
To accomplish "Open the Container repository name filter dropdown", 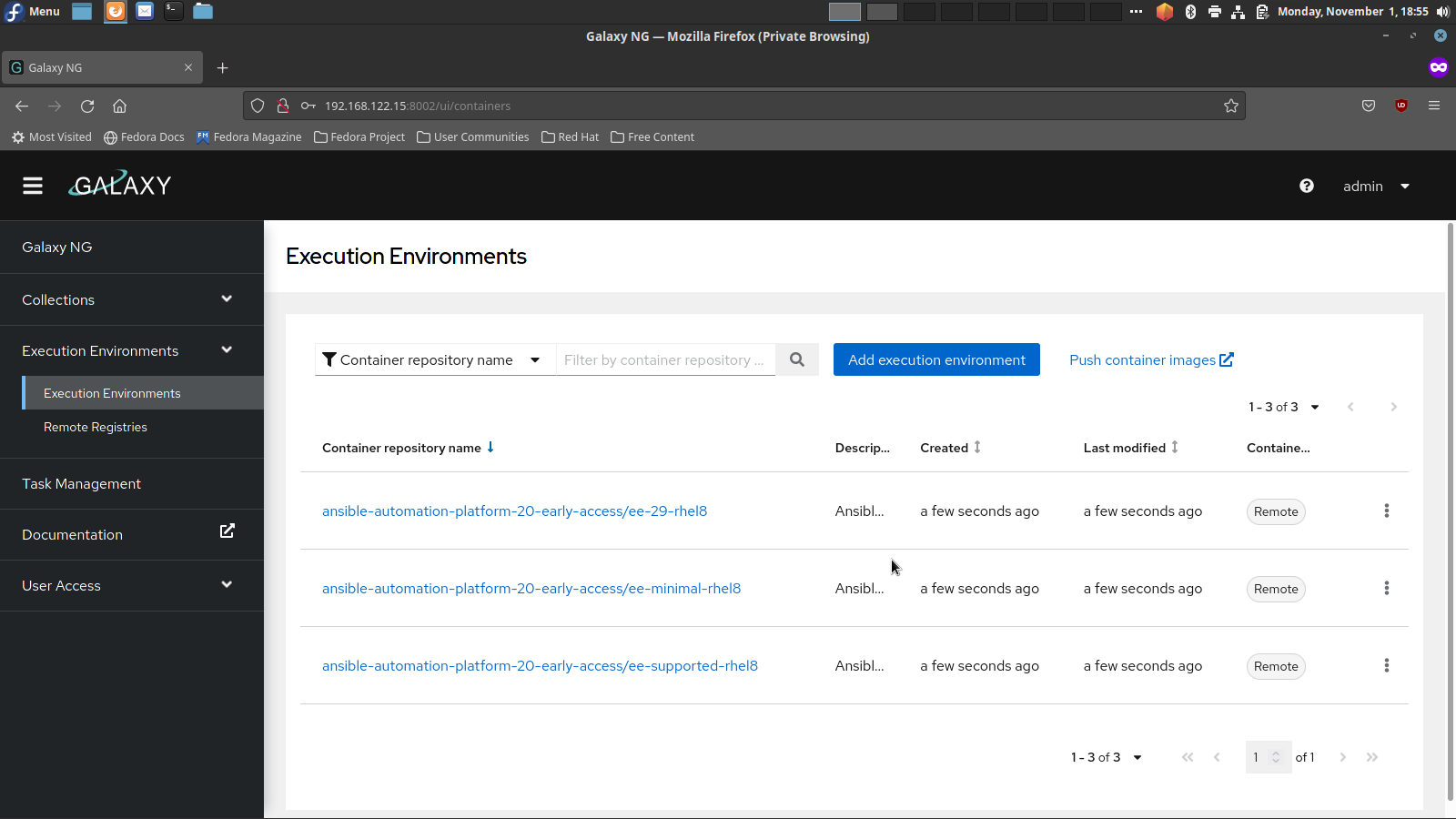I will tap(433, 359).
